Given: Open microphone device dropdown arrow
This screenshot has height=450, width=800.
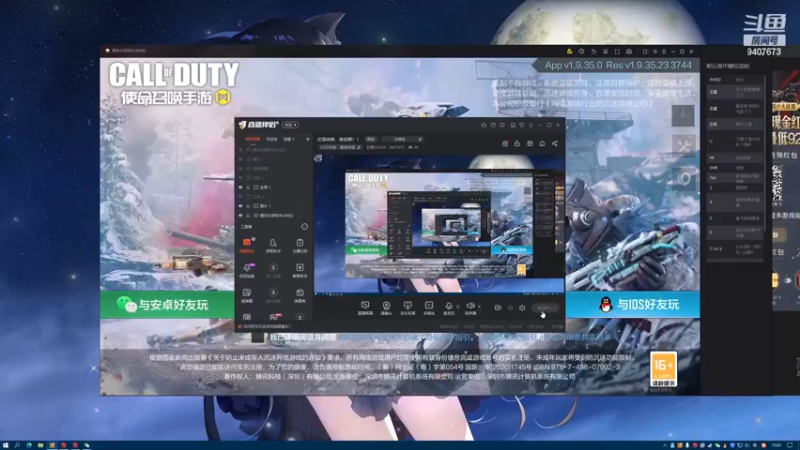Looking at the screenshot, I should coord(458,307).
